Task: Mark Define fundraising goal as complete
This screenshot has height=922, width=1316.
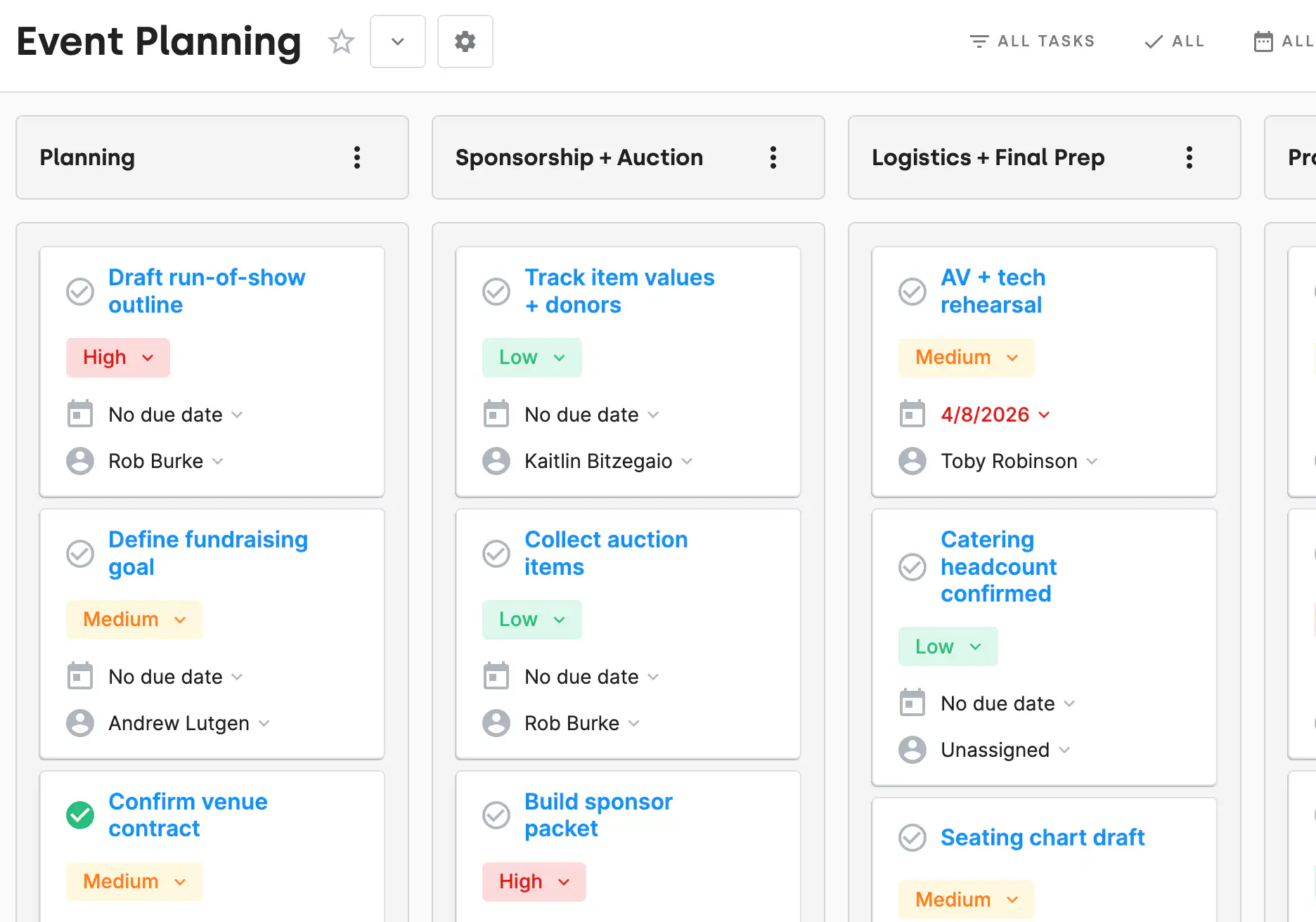Action: tap(80, 553)
